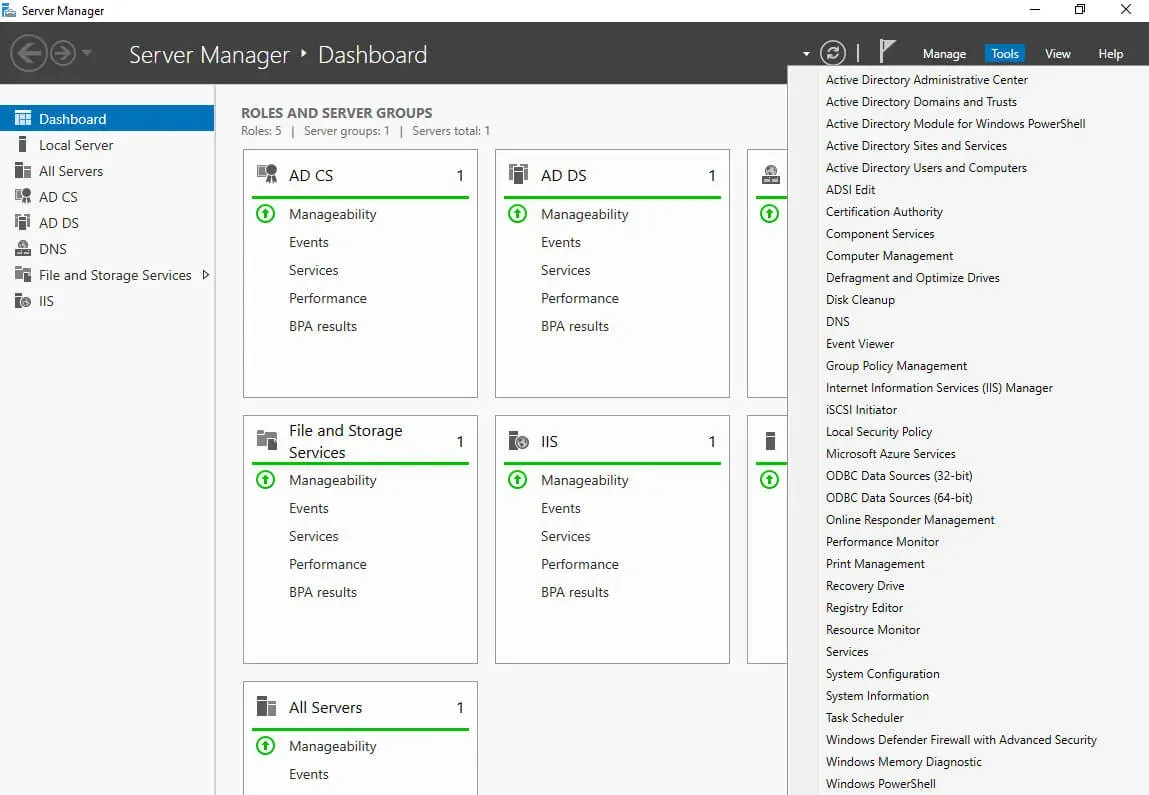Click the IIS tile title

549,441
